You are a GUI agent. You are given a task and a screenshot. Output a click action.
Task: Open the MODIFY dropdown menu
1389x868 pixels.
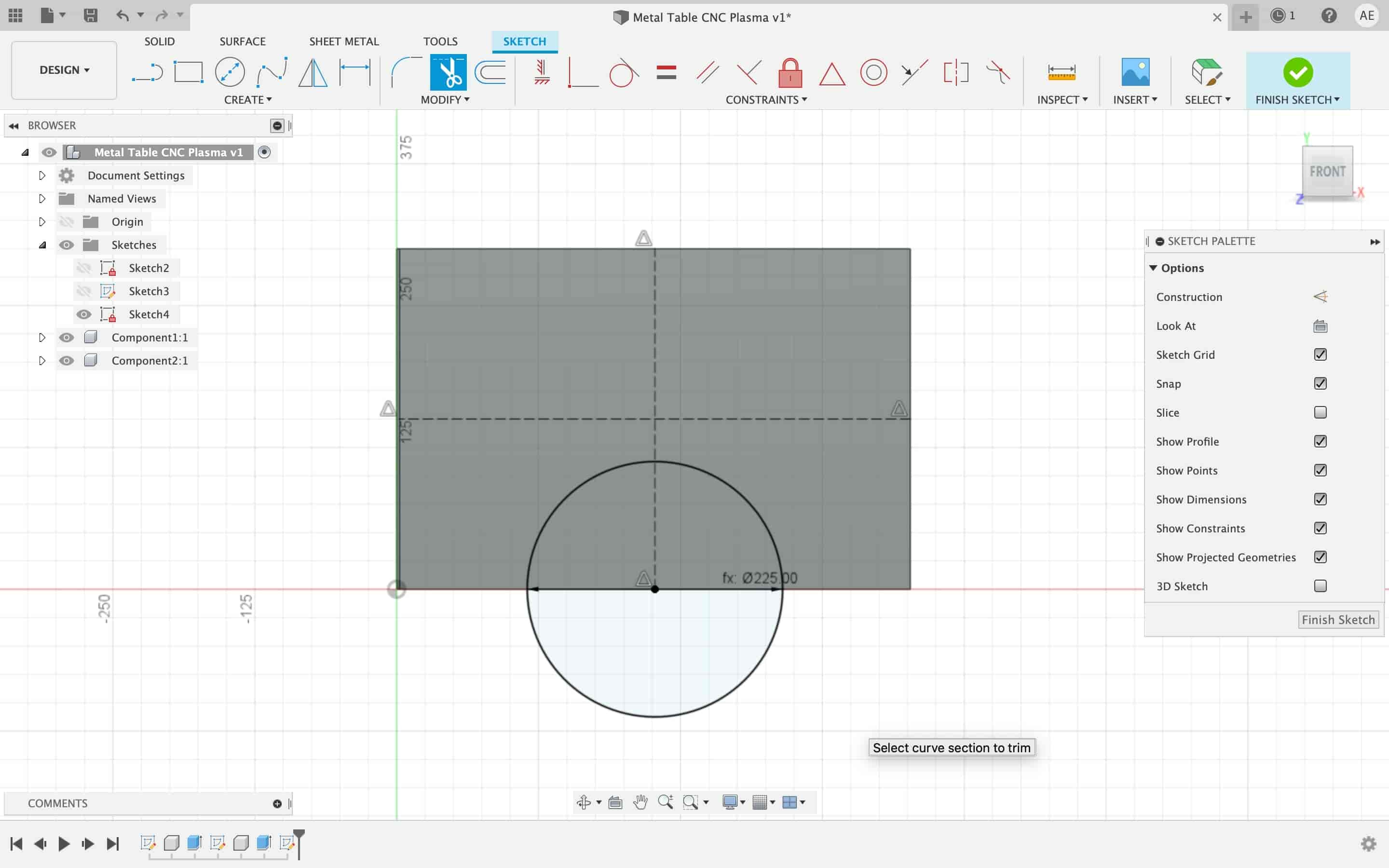445,100
